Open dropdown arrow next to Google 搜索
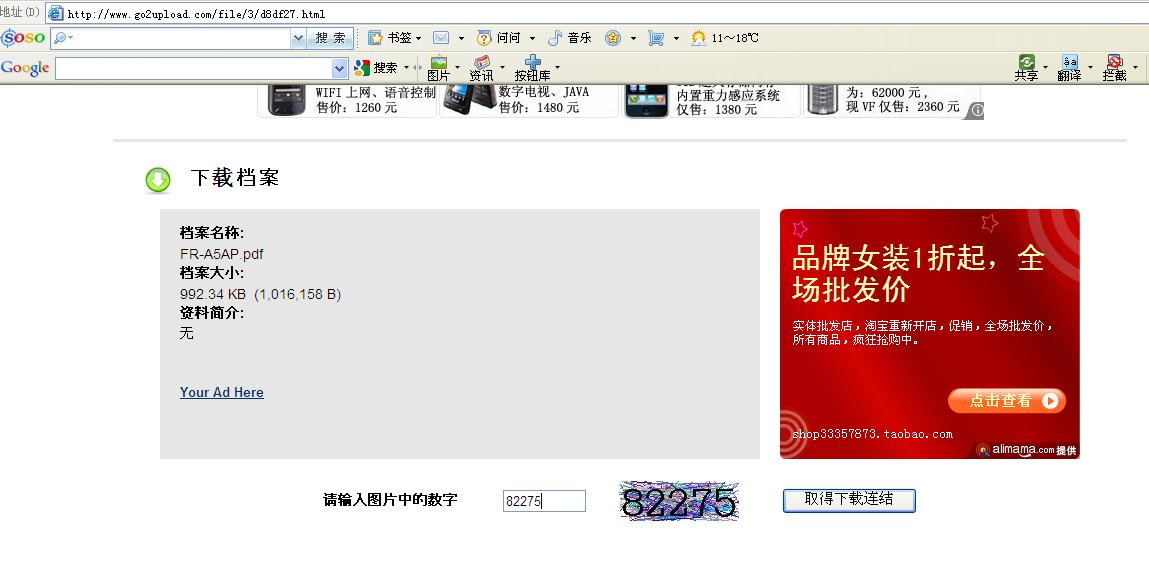Screen dimensions: 1149x584 [x=406, y=68]
